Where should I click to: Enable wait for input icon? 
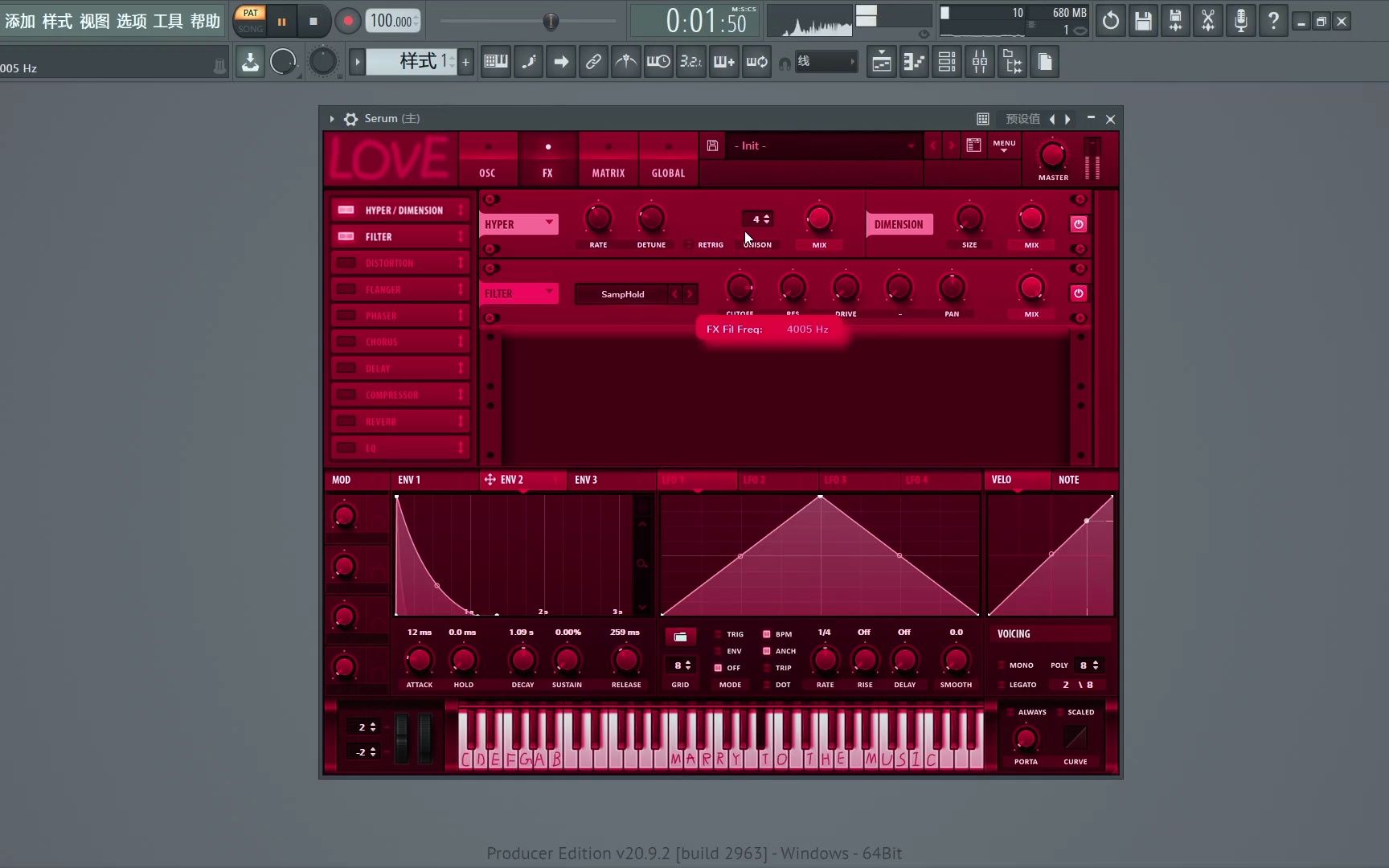tap(658, 62)
